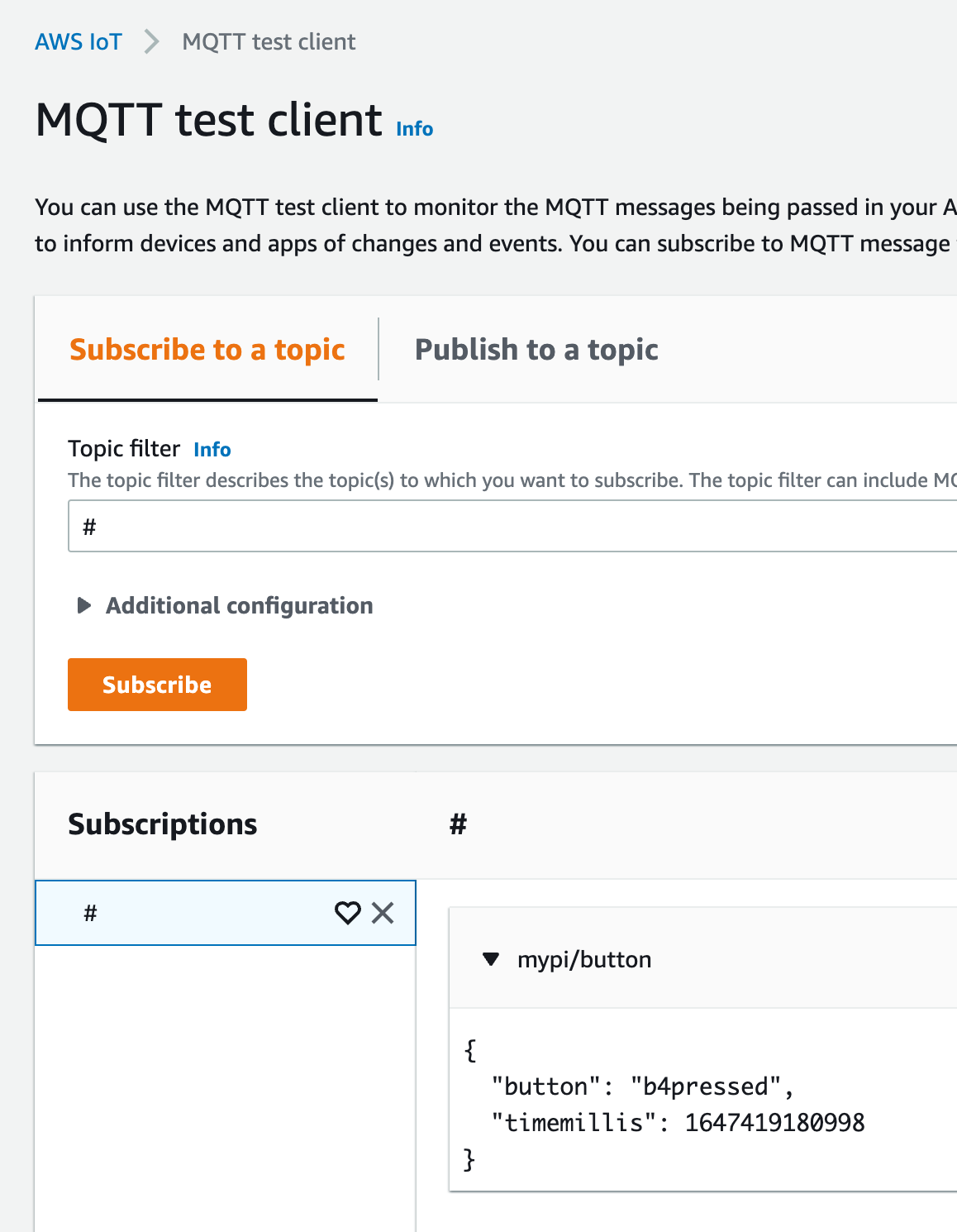The image size is (957, 1232).
Task: Click the mypi/button topic name
Action: [x=584, y=959]
